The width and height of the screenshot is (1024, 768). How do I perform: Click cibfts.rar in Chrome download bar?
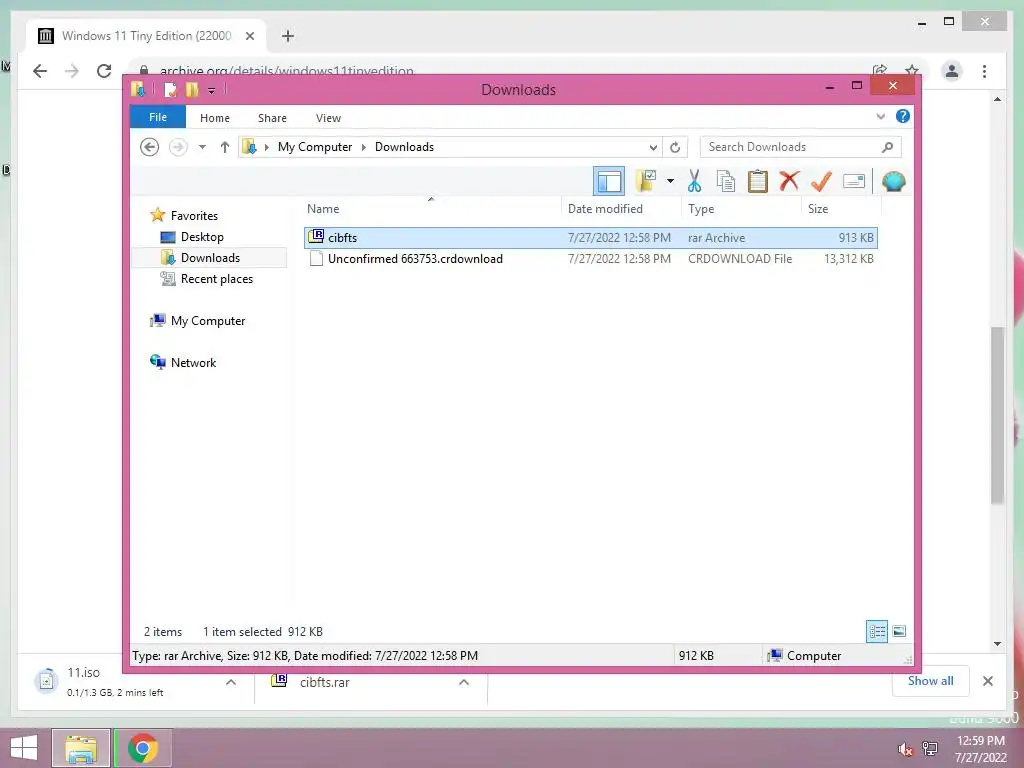pyautogui.click(x=325, y=682)
